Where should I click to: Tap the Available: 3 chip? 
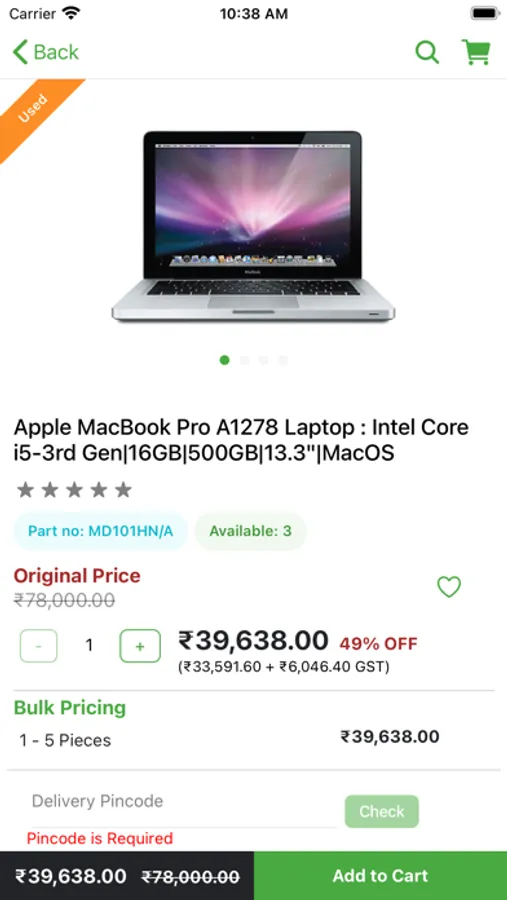pyautogui.click(x=250, y=531)
